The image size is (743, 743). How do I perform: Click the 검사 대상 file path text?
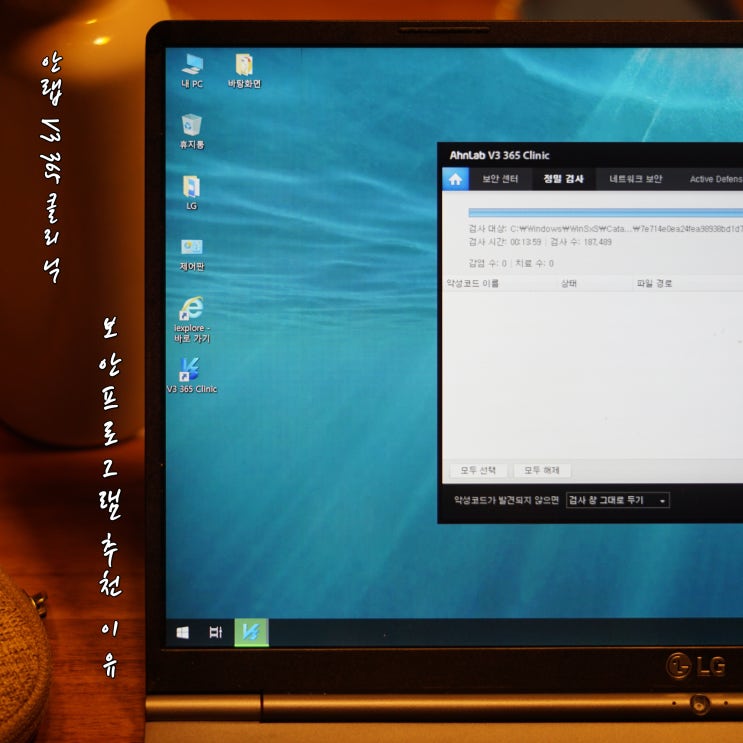coord(606,229)
